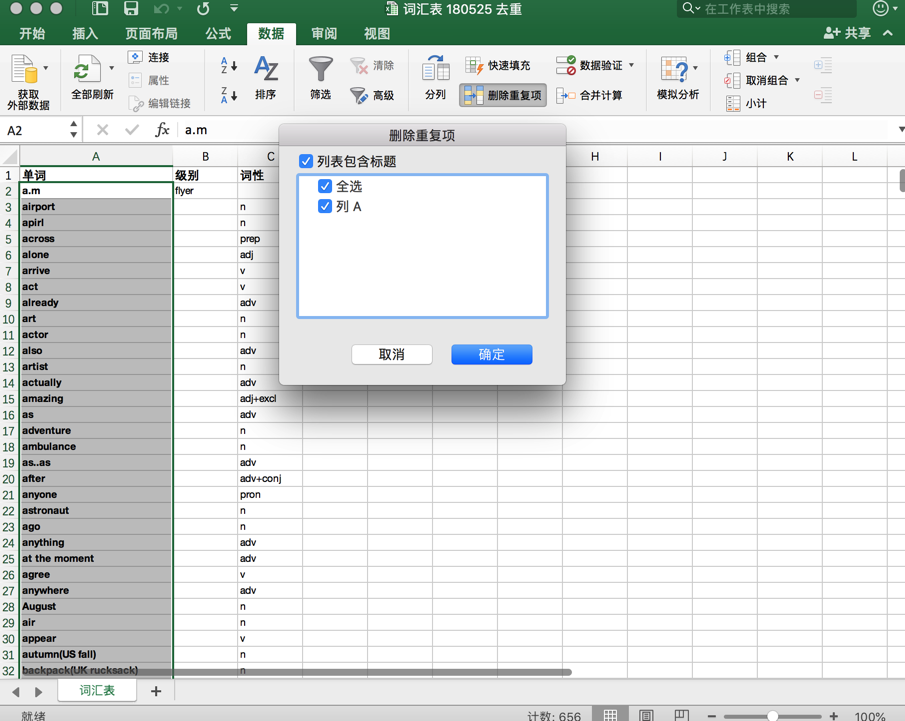Screen dimensions: 905x721
Task: Click the Remove Duplicates ribbon button
Action: (503, 95)
